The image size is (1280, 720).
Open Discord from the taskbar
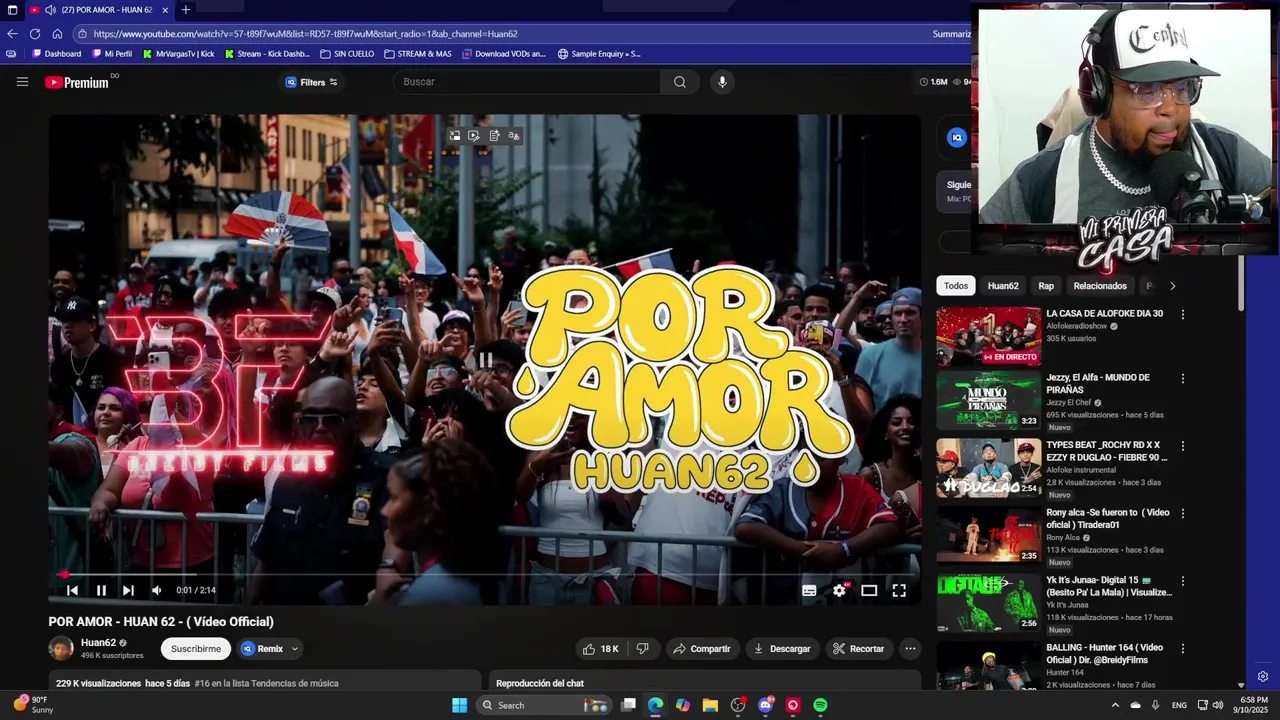pos(766,705)
